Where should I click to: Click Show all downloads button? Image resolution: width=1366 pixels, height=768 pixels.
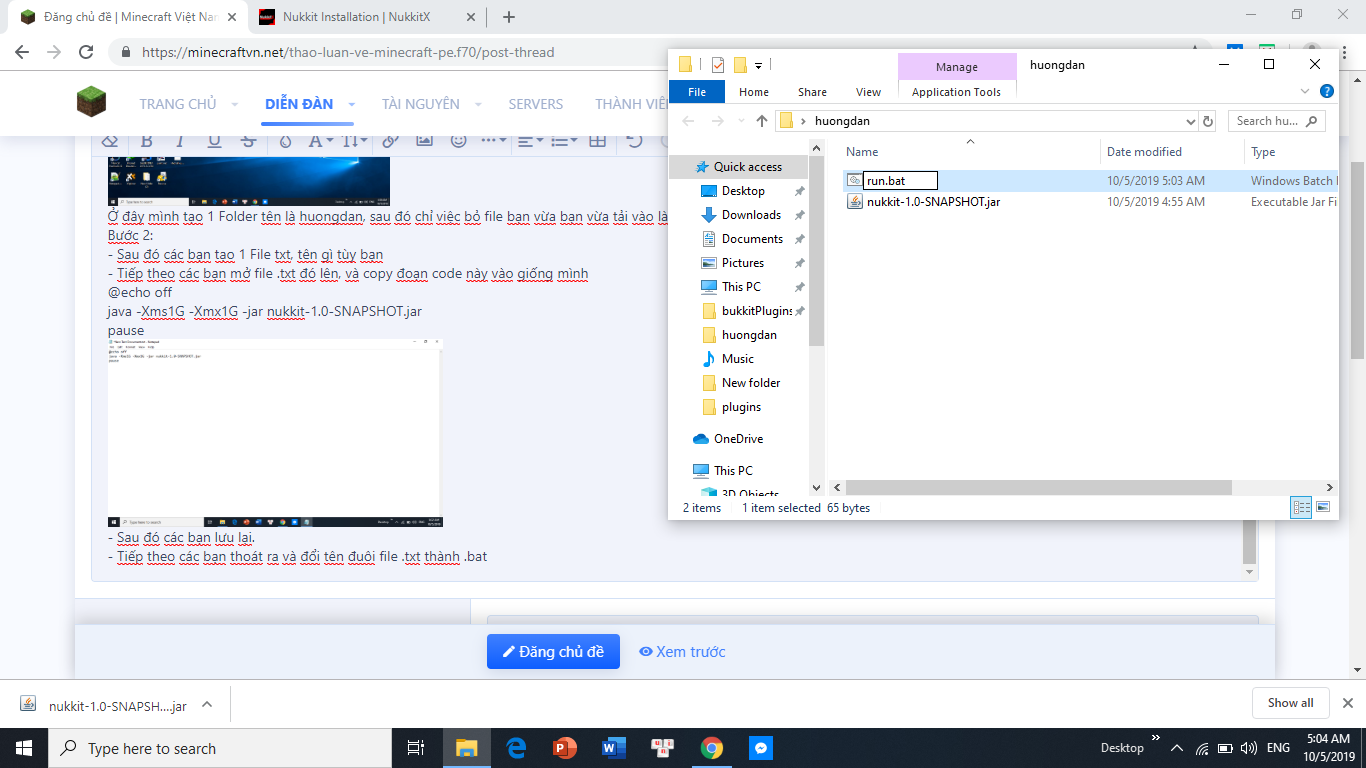point(1290,703)
